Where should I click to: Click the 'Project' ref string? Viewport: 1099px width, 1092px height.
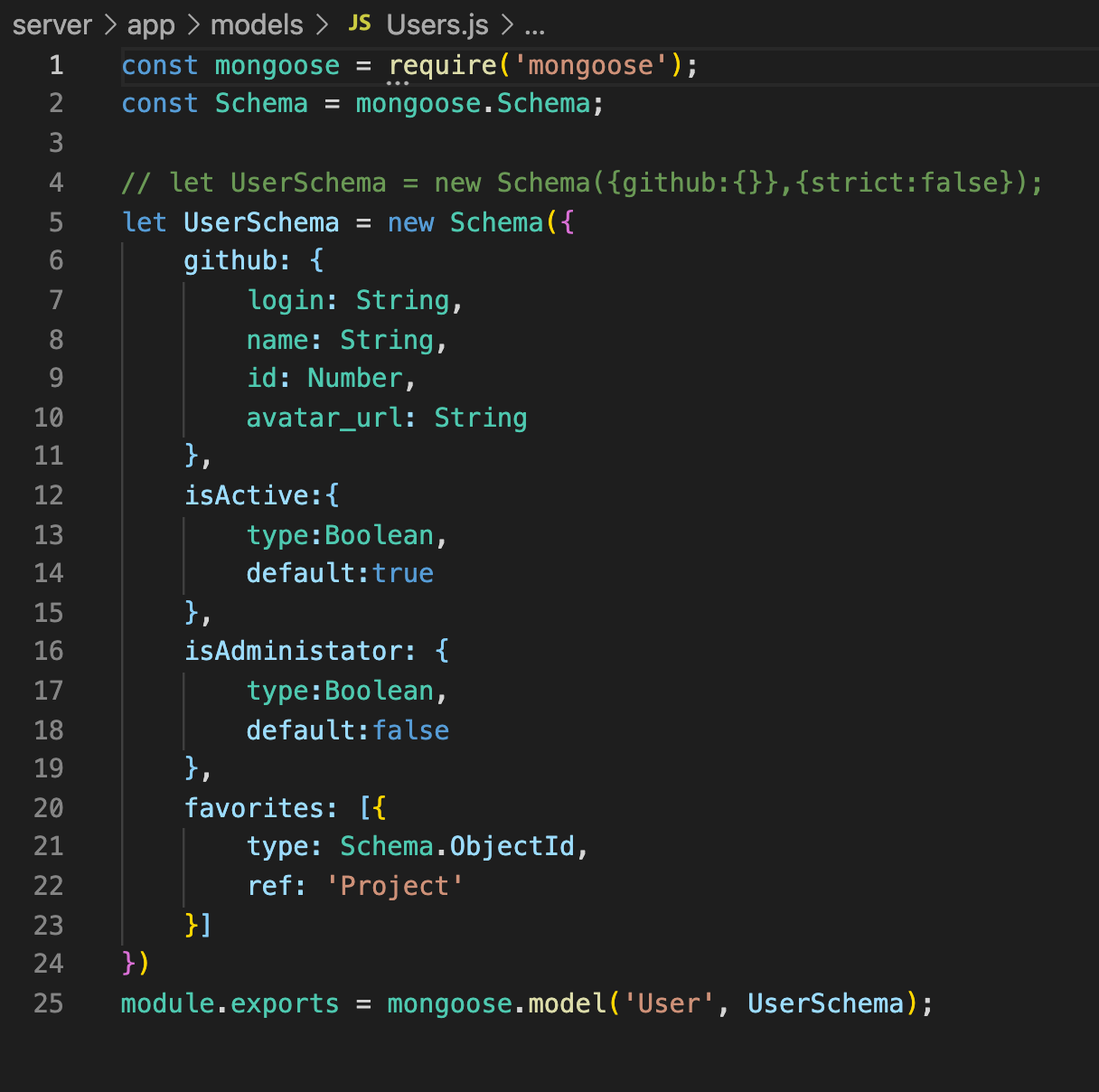point(394,886)
